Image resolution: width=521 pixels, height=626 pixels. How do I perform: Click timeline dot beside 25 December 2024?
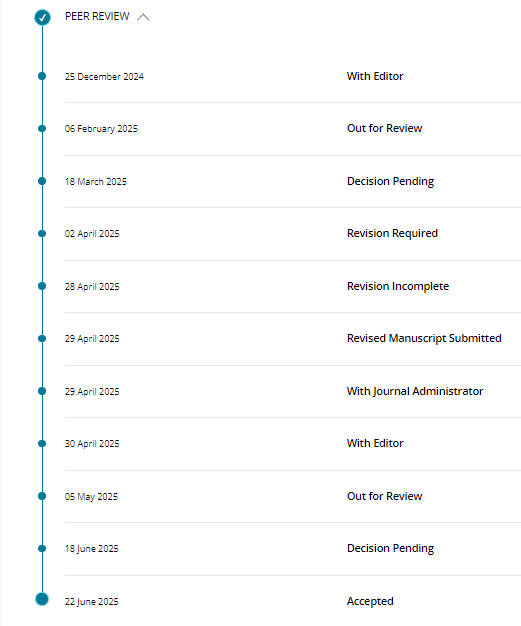click(x=42, y=76)
